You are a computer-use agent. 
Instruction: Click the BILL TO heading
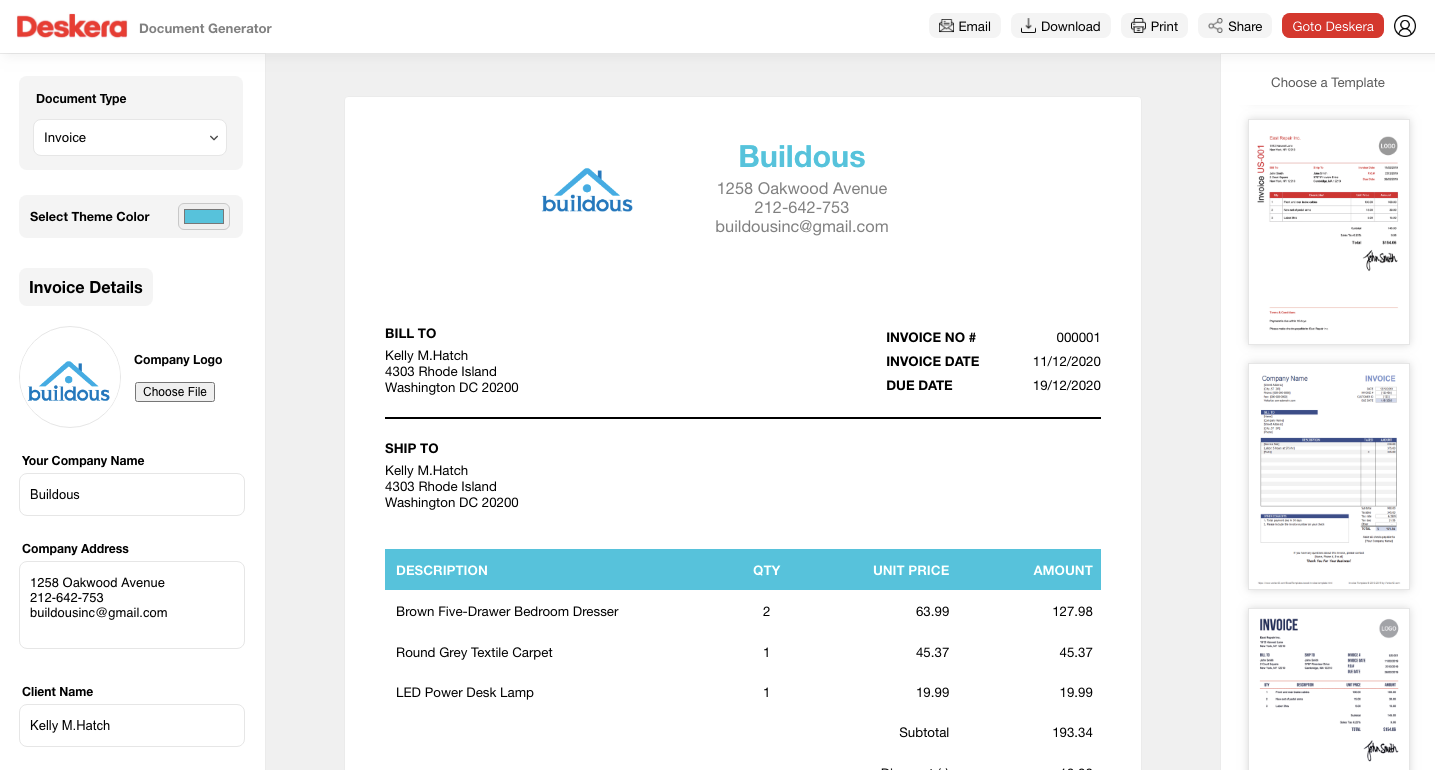coord(411,333)
